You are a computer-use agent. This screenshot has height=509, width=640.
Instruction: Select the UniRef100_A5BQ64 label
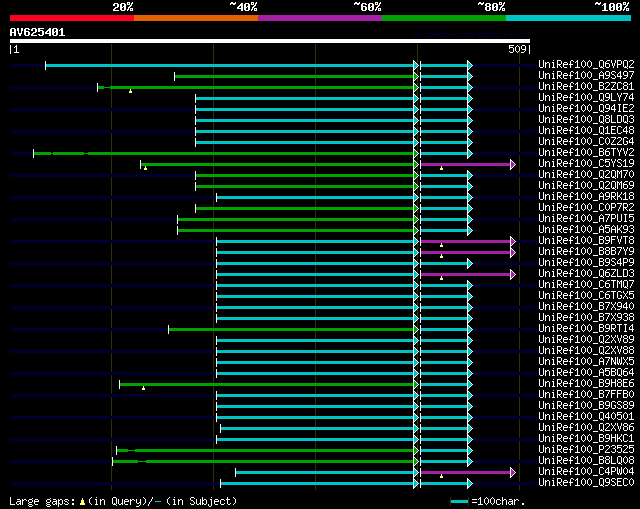[586, 373]
